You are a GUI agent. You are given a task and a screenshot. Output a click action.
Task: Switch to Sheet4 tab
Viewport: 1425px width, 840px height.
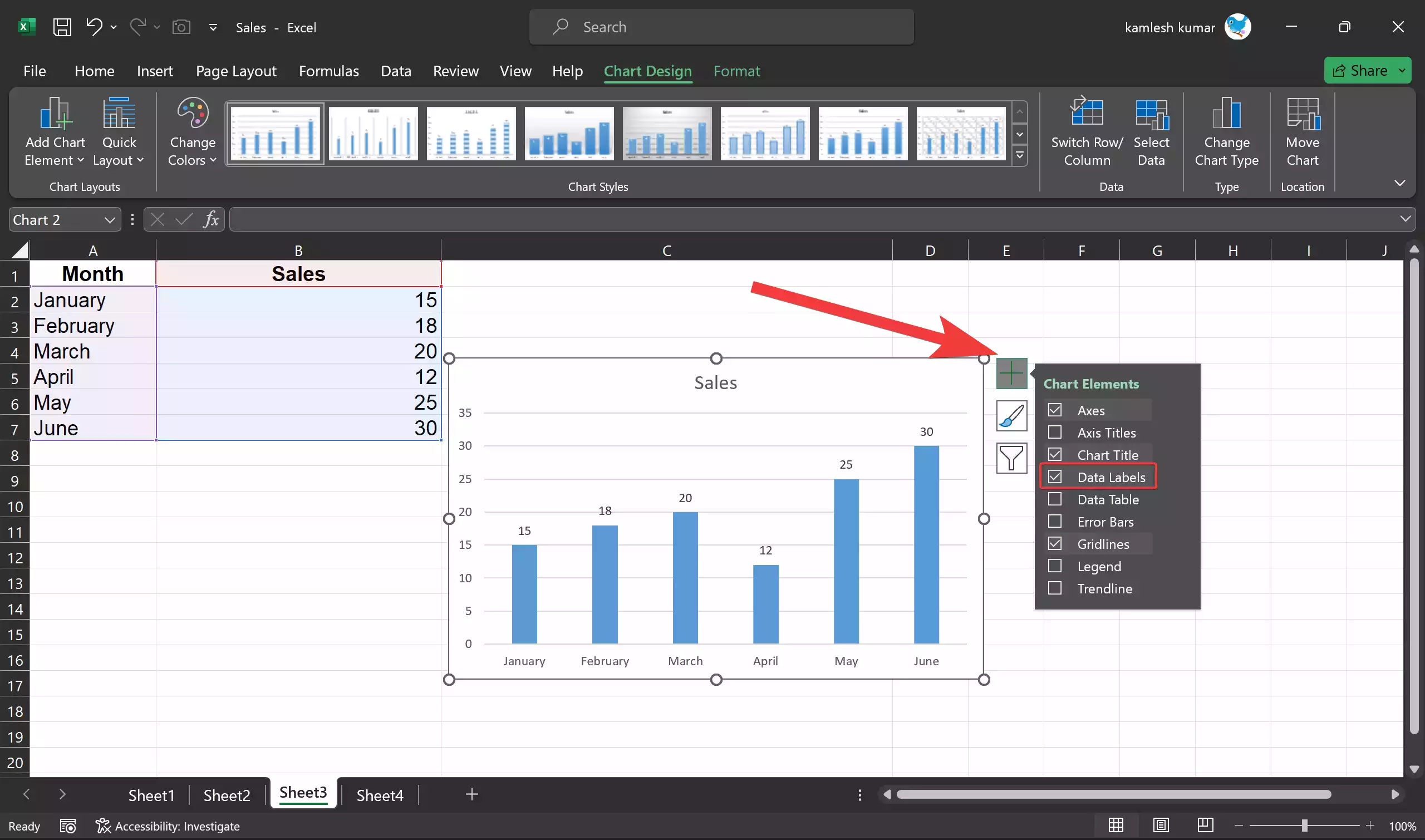click(x=379, y=795)
